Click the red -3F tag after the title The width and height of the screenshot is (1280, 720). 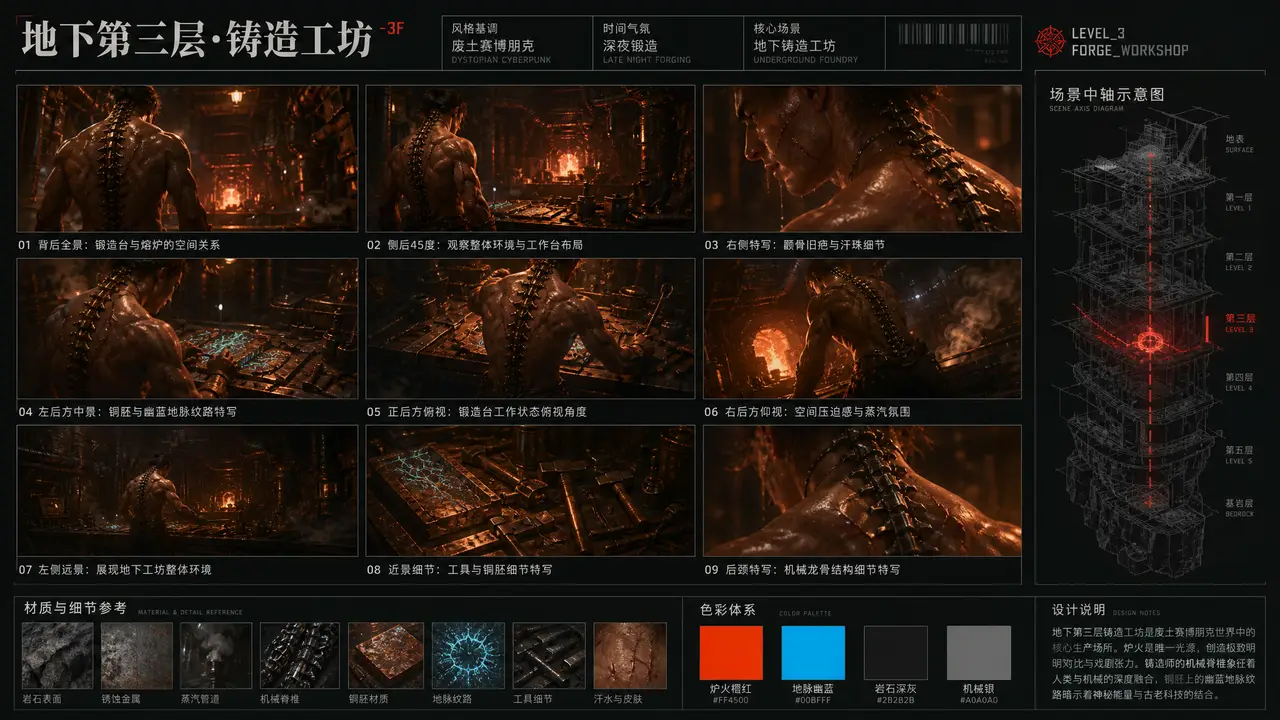pyautogui.click(x=393, y=28)
